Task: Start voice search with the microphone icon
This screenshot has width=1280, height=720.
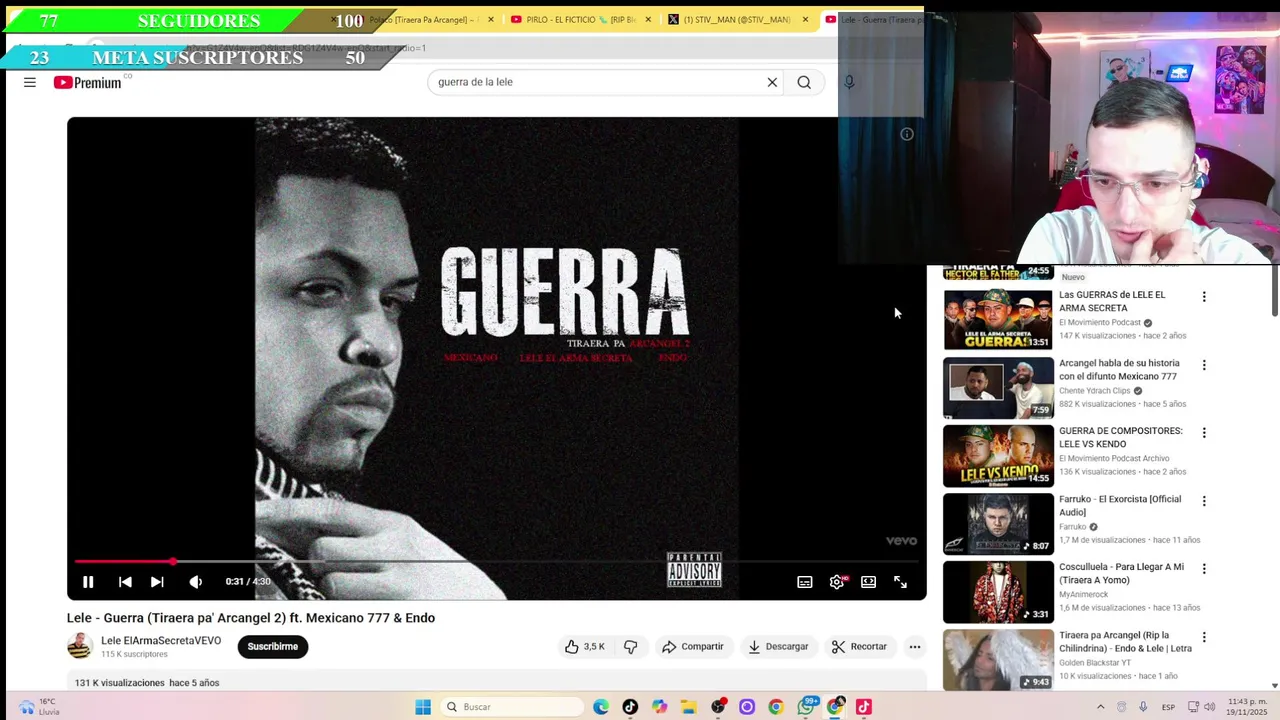Action: tap(849, 82)
